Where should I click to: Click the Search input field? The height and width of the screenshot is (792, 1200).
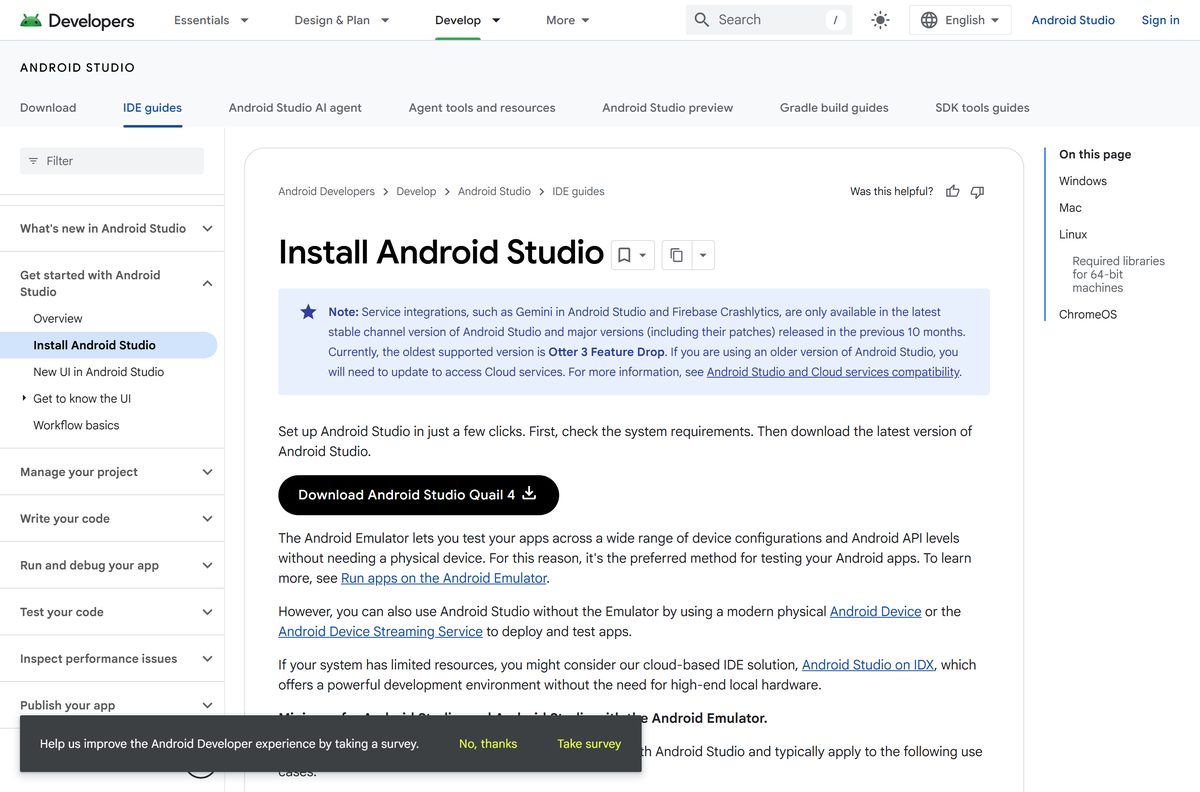coord(769,20)
